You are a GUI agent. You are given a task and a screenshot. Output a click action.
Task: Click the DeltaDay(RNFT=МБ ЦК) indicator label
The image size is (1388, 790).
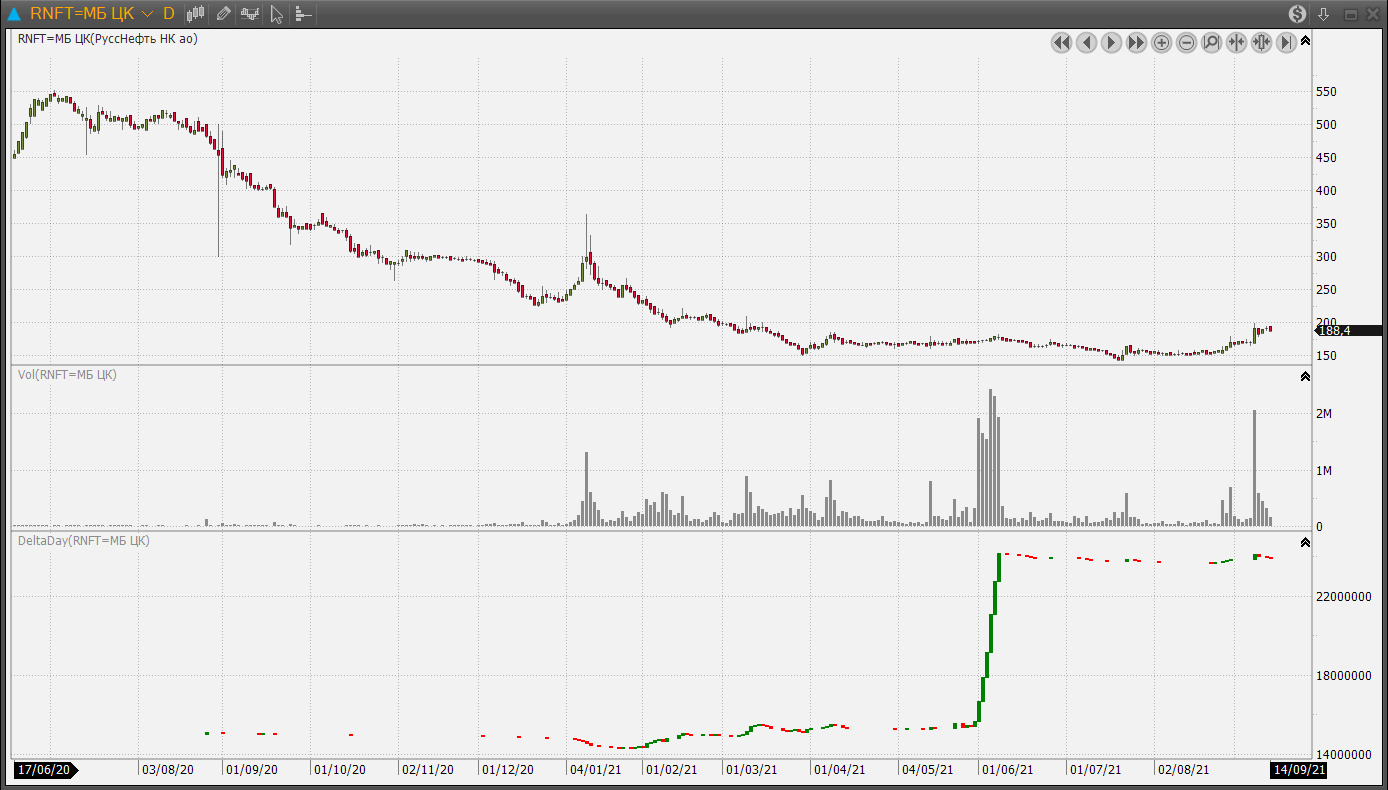point(84,540)
